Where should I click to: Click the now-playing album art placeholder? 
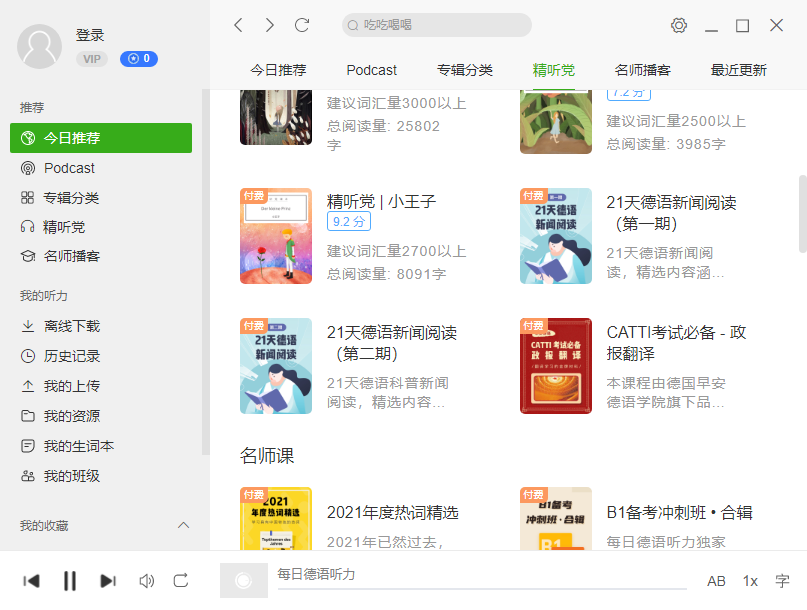tap(244, 581)
